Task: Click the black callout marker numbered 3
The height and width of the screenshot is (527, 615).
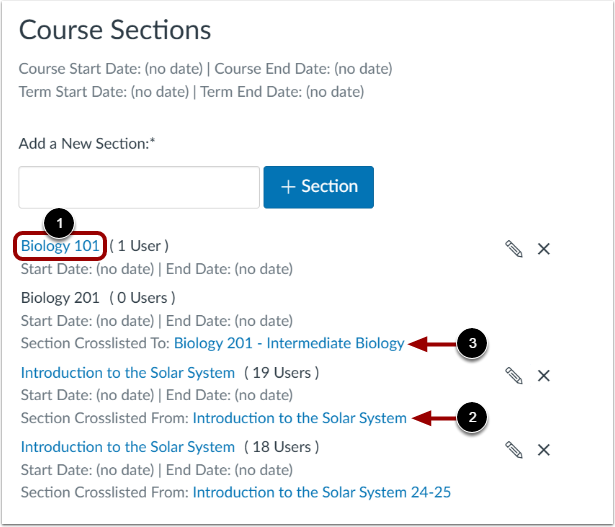Action: (x=470, y=344)
